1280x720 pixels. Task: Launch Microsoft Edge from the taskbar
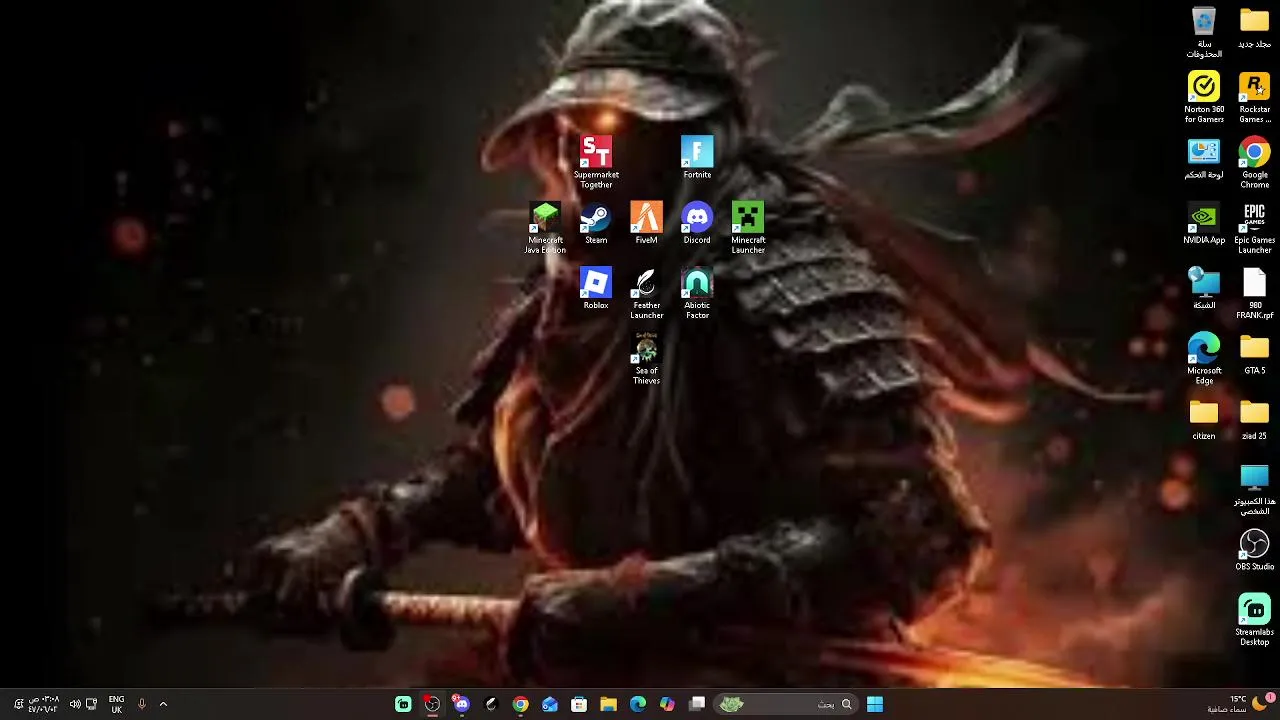(638, 704)
